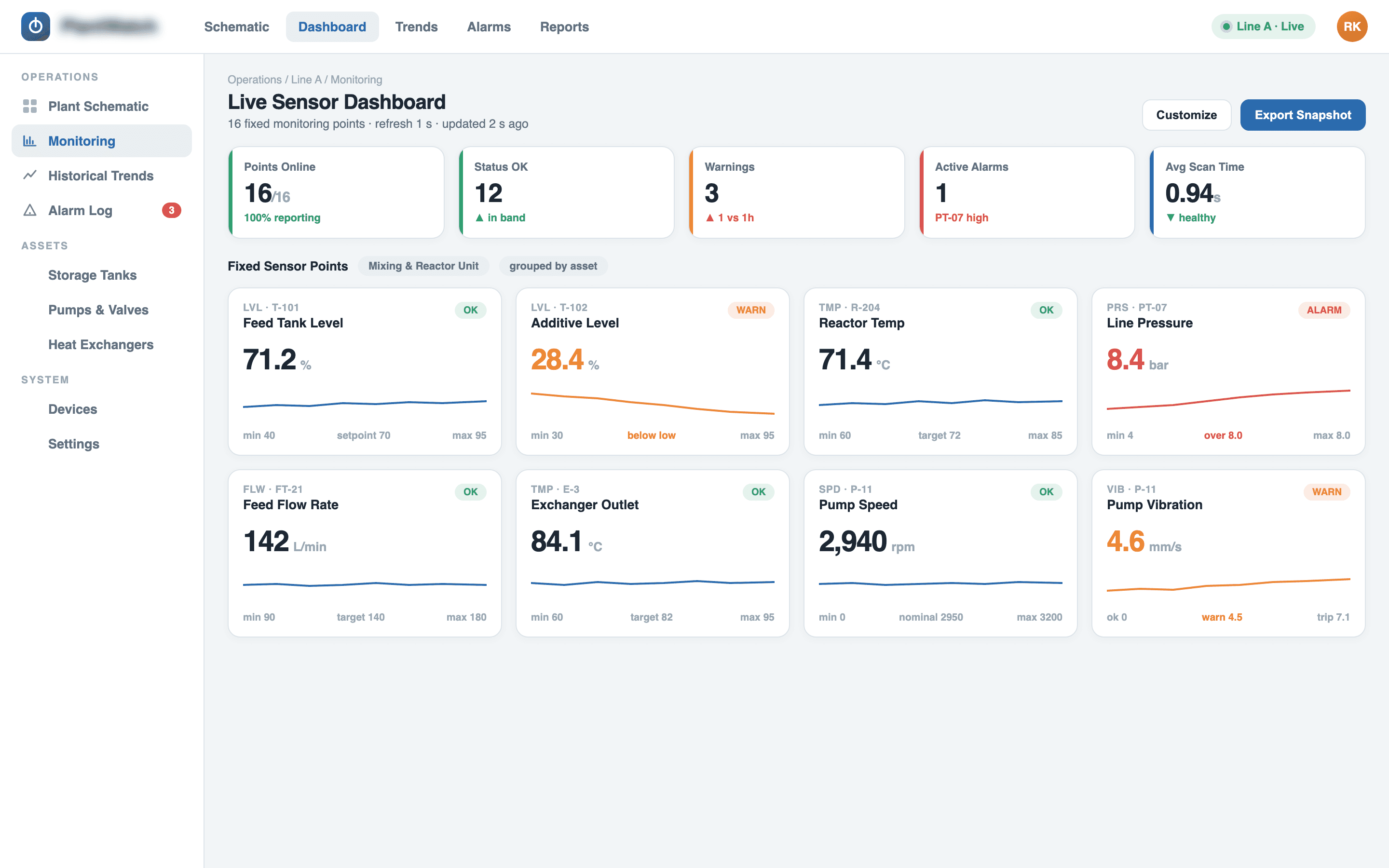Viewport: 1389px width, 868px height.
Task: Select the Dashboard tab
Action: pyautogui.click(x=332, y=27)
